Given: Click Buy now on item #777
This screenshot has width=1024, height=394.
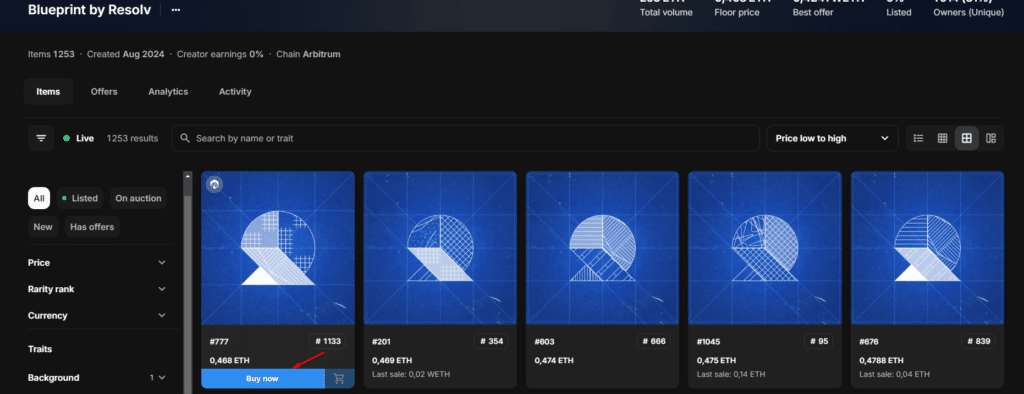Looking at the screenshot, I should click(x=263, y=378).
